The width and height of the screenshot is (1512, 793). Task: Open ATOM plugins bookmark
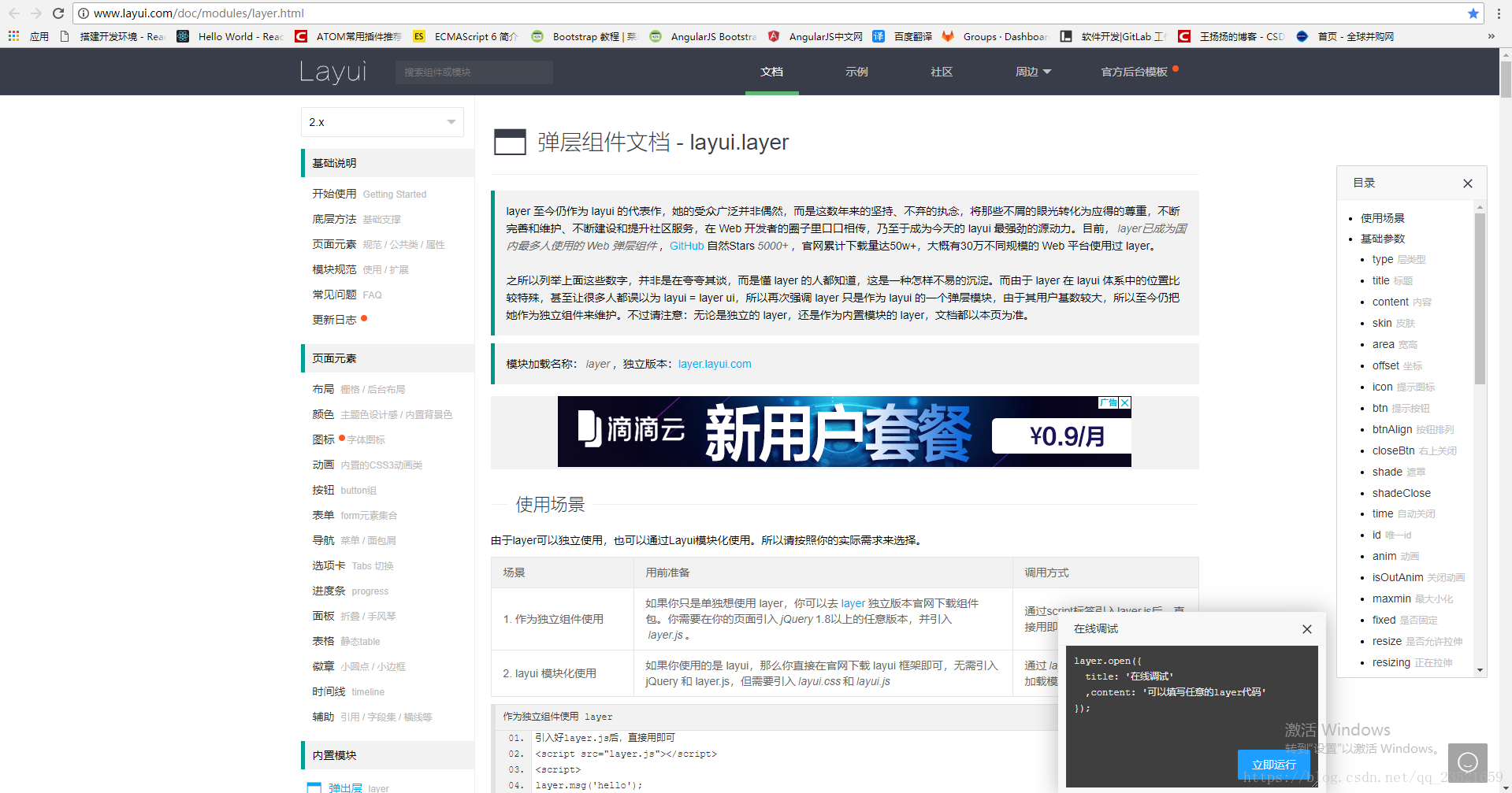tap(348, 36)
